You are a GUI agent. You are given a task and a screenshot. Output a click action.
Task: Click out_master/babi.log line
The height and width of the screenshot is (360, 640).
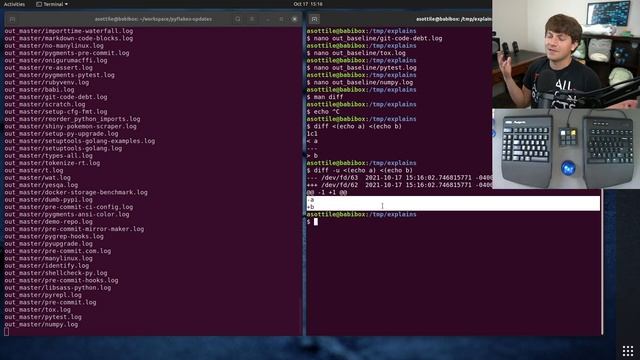coord(40,90)
